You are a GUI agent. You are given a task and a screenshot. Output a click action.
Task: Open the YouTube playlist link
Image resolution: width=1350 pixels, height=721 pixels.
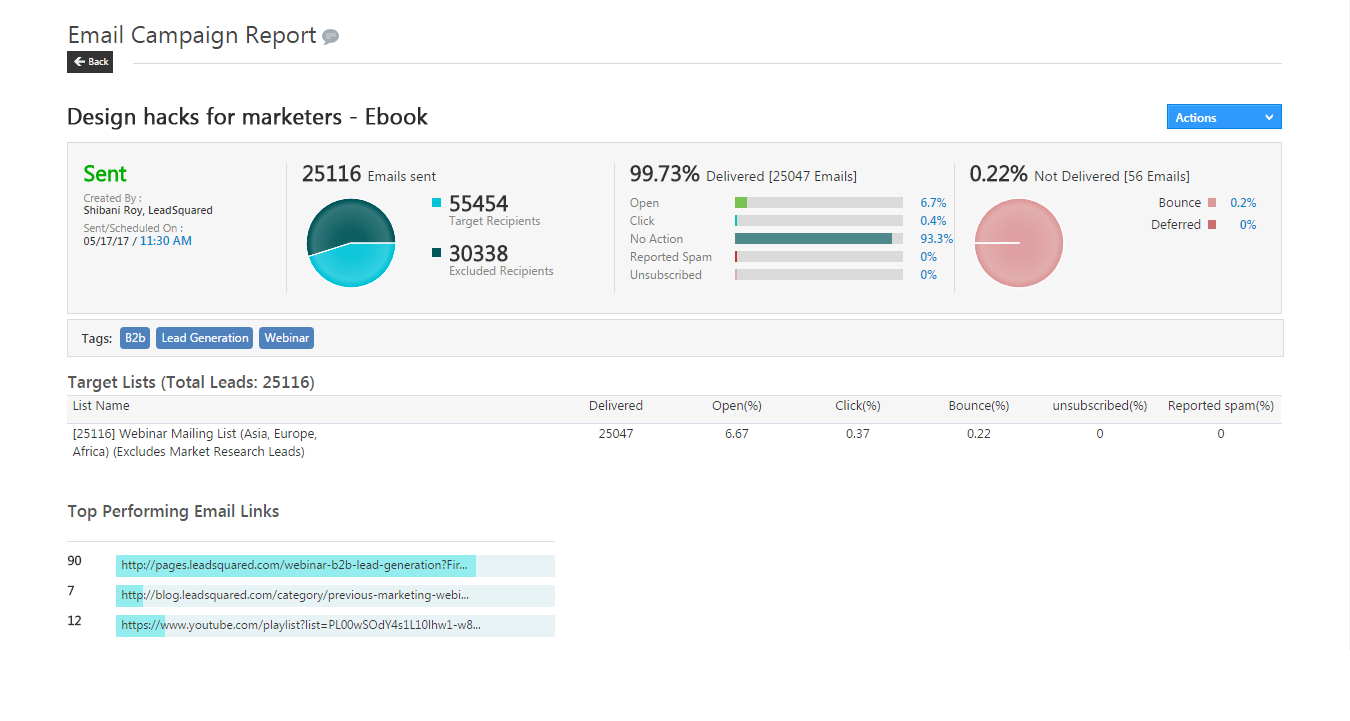click(295, 625)
